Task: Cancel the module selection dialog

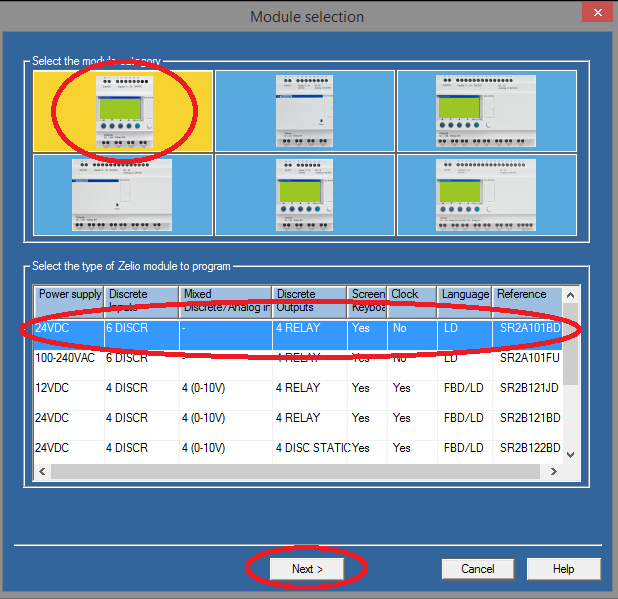Action: (478, 569)
